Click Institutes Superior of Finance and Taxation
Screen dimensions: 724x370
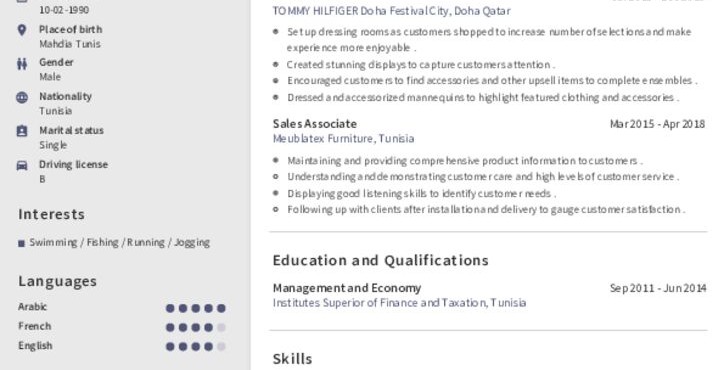click(399, 303)
